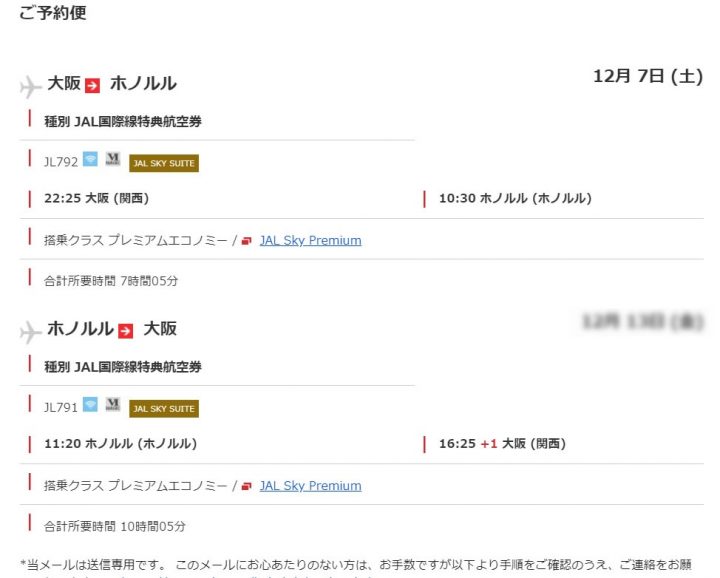Open the JAL Sky Premium link in the 大阪 → ホノルル flight
The width and height of the screenshot is (720, 578).
310,240
